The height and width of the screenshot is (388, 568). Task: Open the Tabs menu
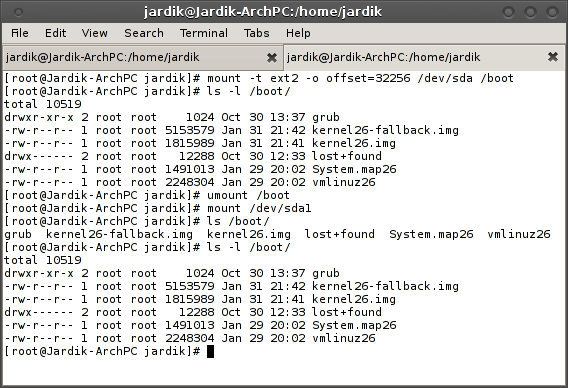click(256, 33)
